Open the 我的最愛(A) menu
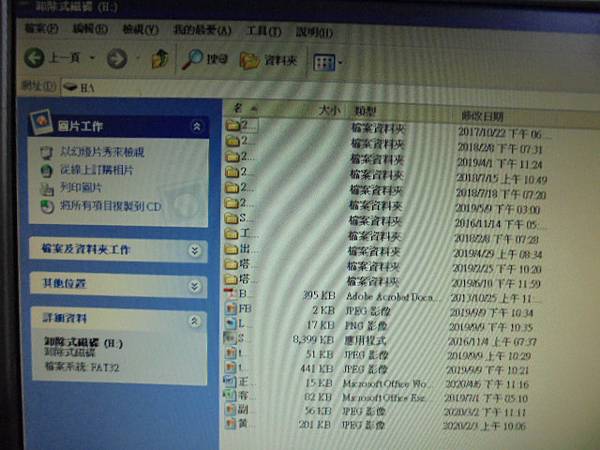The image size is (600, 450). 202,30
